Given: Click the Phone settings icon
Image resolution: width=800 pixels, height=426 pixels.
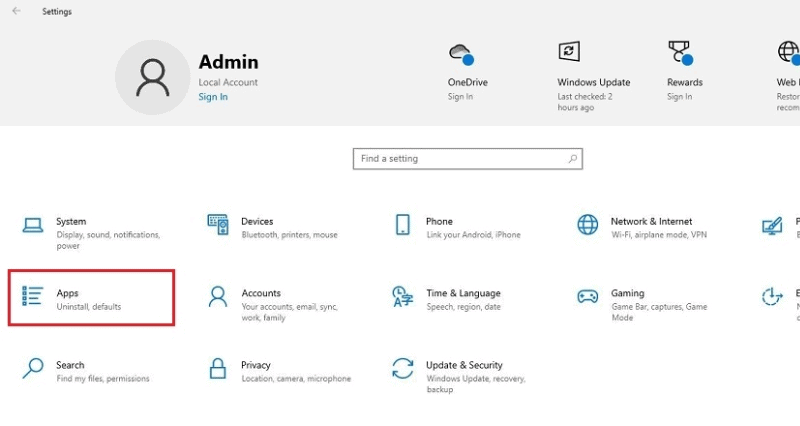Looking at the screenshot, I should 403,225.
